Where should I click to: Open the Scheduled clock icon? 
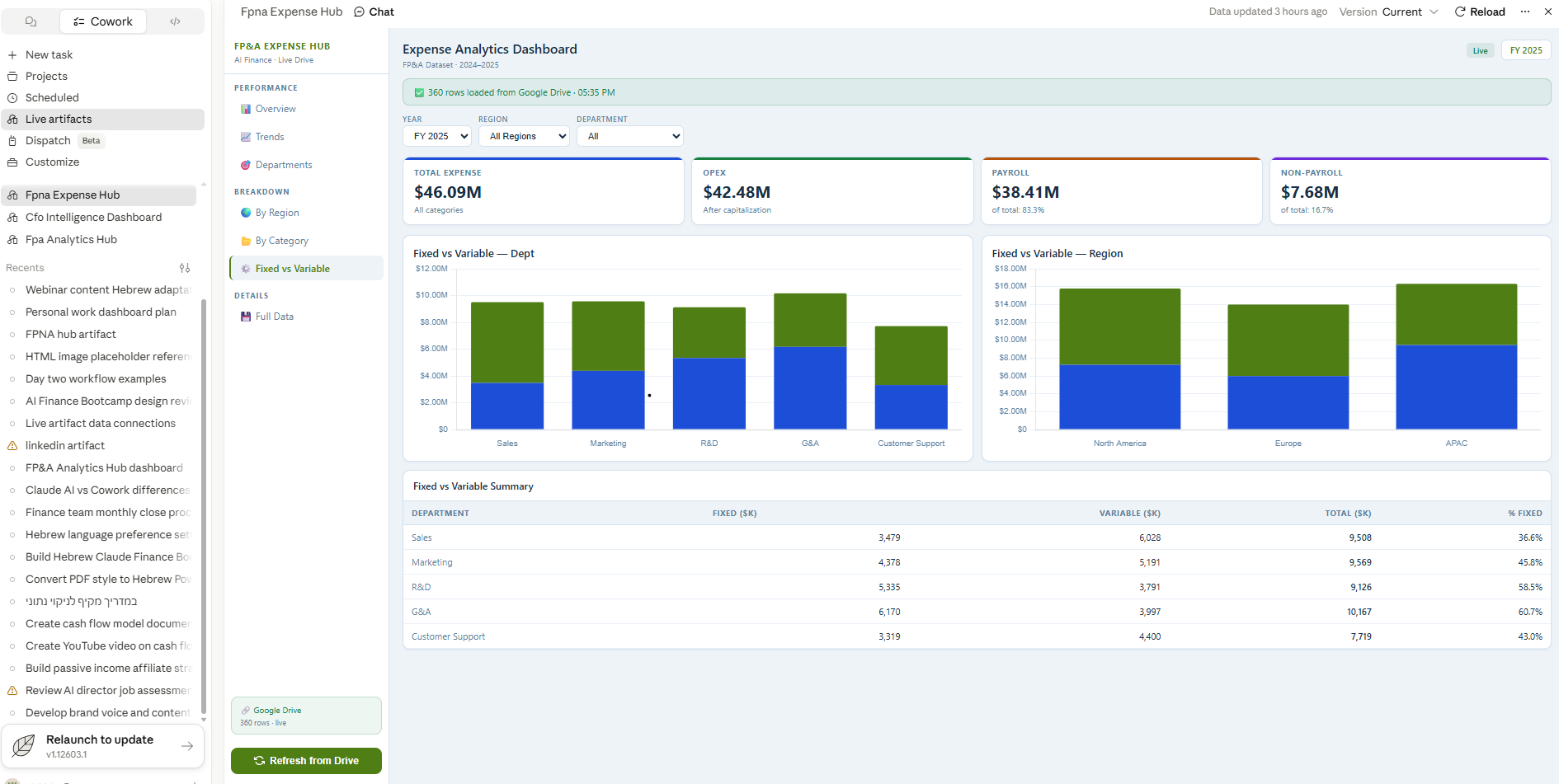pyautogui.click(x=12, y=97)
